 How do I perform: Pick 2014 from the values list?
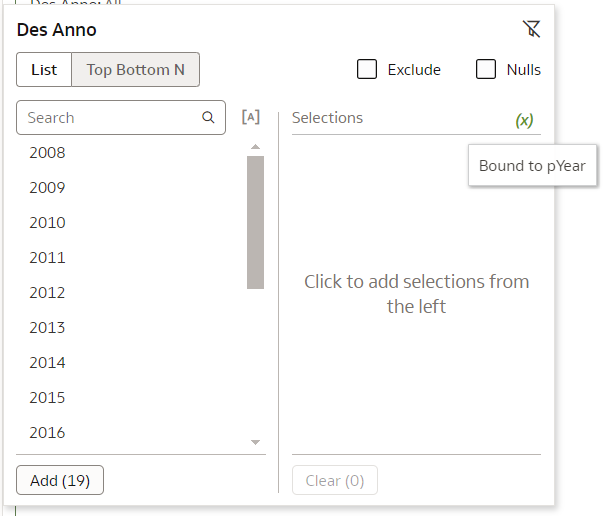click(47, 363)
